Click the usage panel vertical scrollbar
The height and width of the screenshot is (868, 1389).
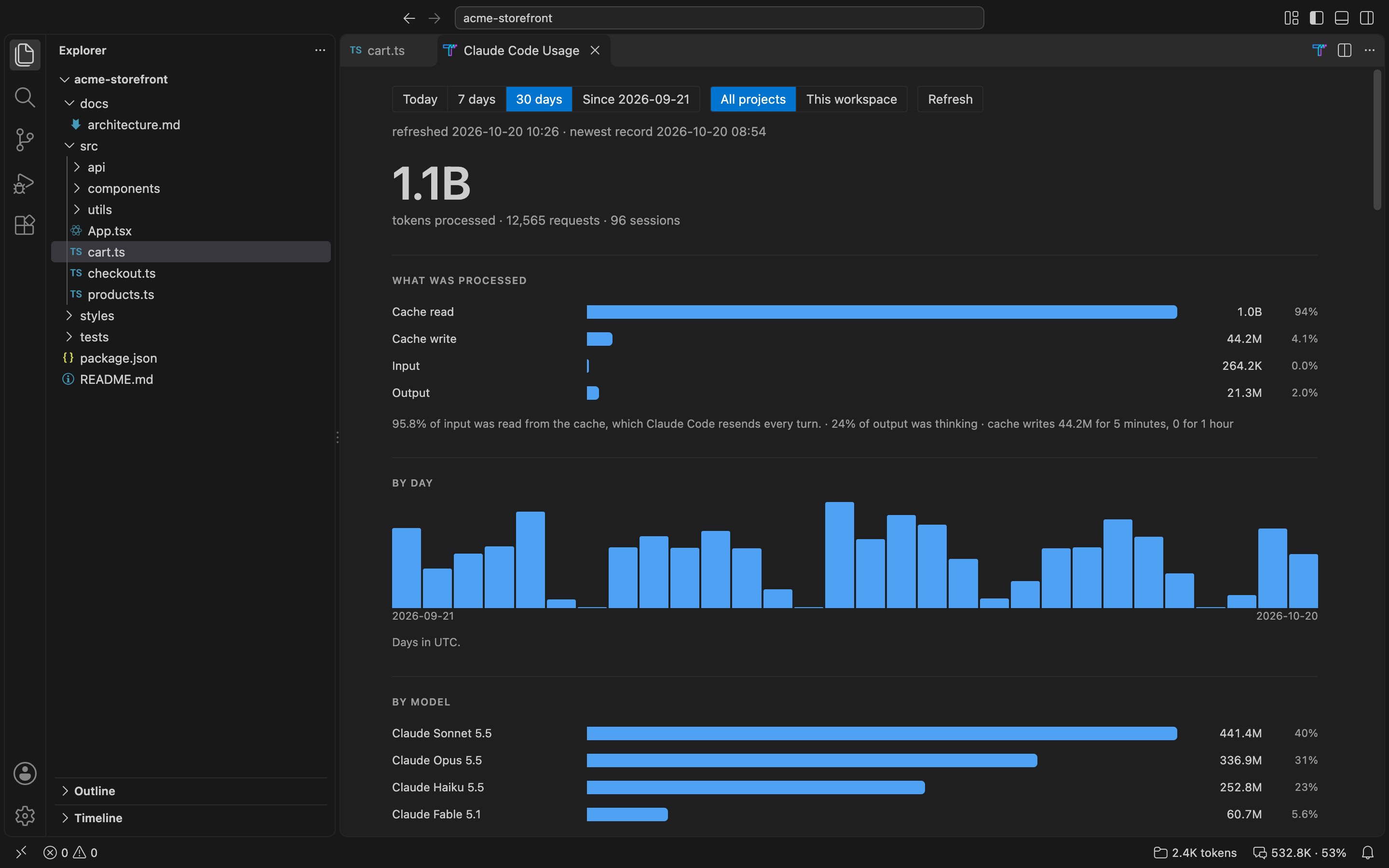[x=1377, y=141]
